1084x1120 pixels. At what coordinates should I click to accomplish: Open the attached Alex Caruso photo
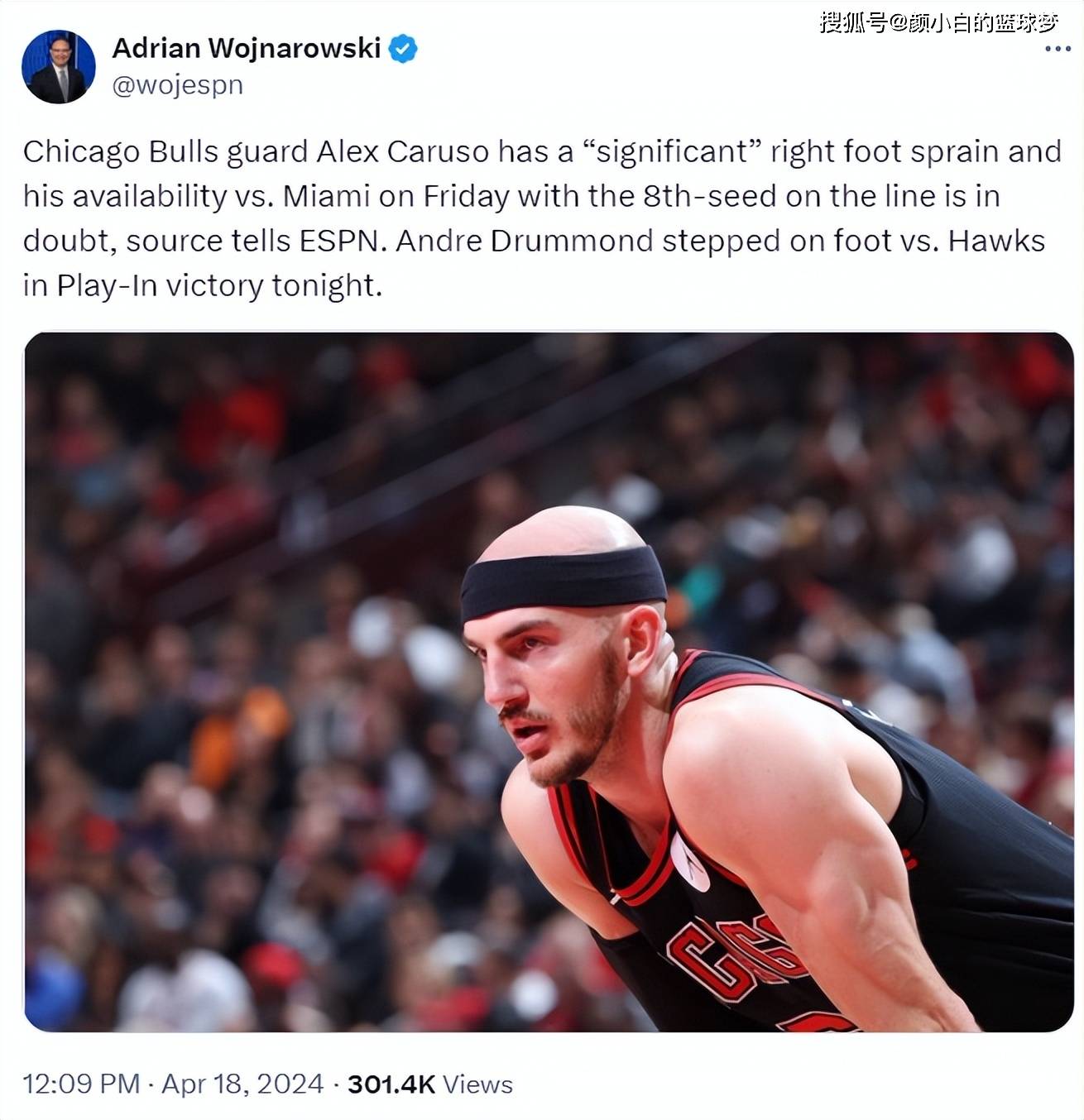[549, 682]
